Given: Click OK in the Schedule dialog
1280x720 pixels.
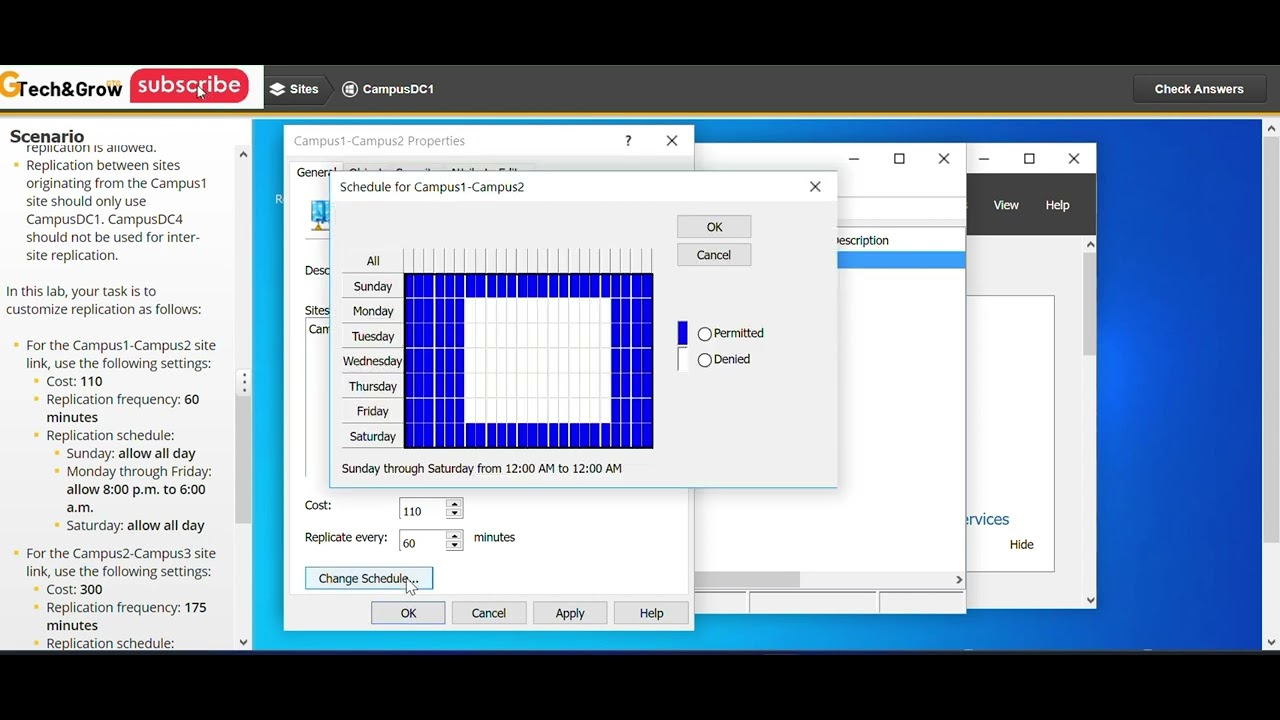Looking at the screenshot, I should (714, 227).
